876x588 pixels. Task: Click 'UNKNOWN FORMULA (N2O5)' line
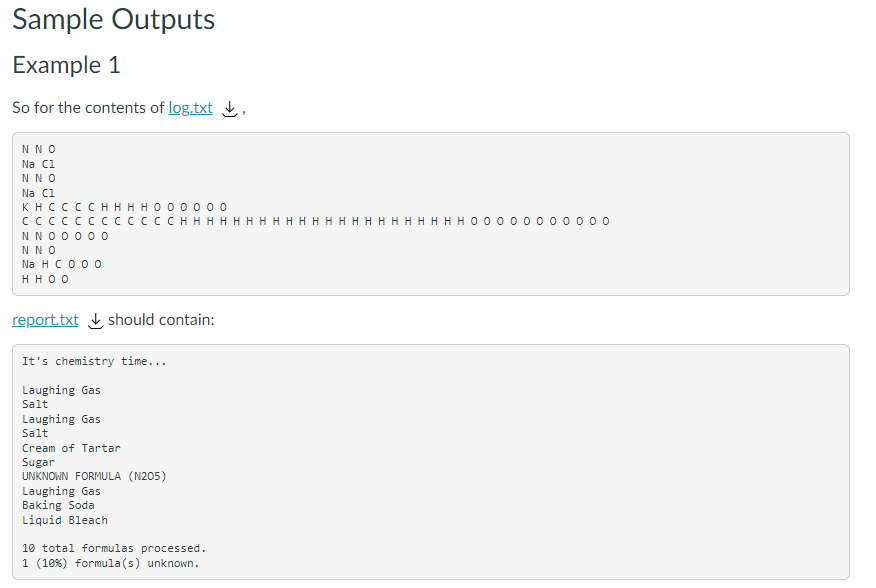pos(94,476)
